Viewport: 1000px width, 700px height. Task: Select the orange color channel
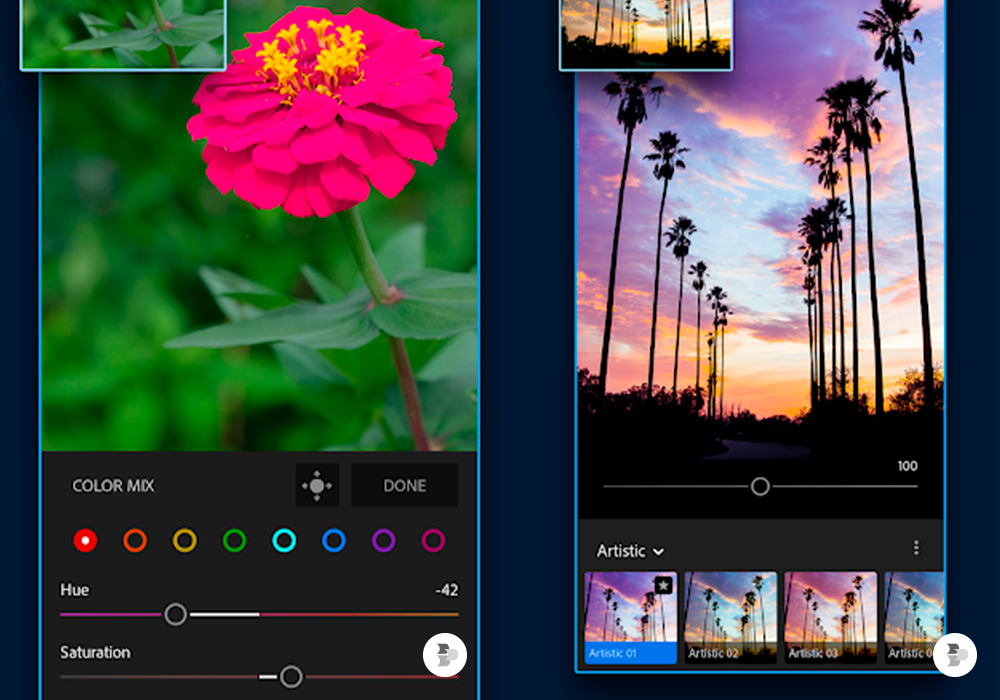coord(135,541)
